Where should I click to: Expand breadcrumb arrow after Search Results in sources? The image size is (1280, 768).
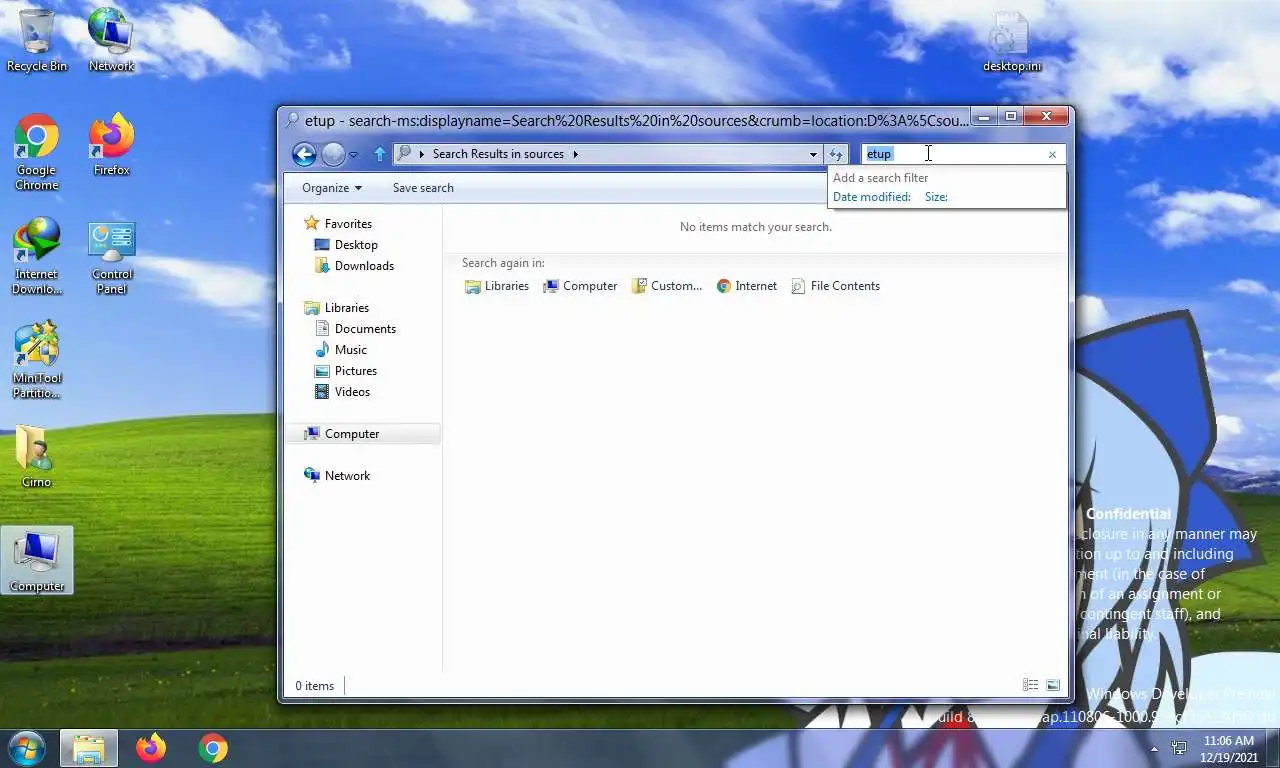coord(576,154)
